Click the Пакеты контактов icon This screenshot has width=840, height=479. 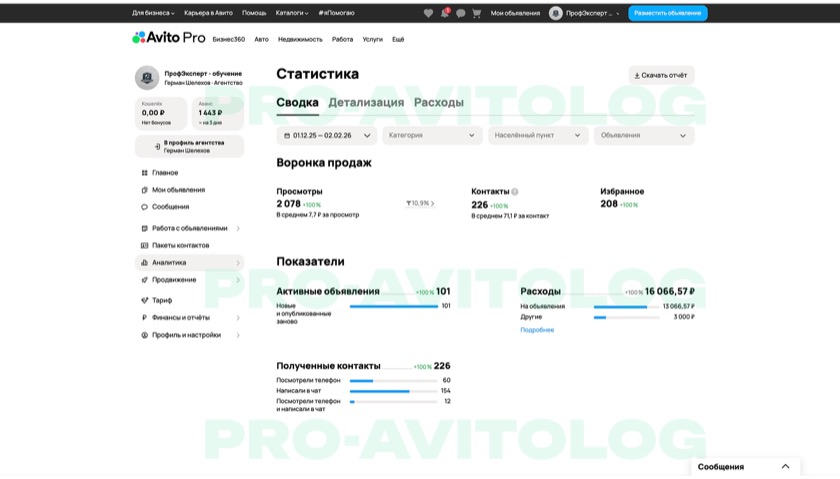point(144,245)
